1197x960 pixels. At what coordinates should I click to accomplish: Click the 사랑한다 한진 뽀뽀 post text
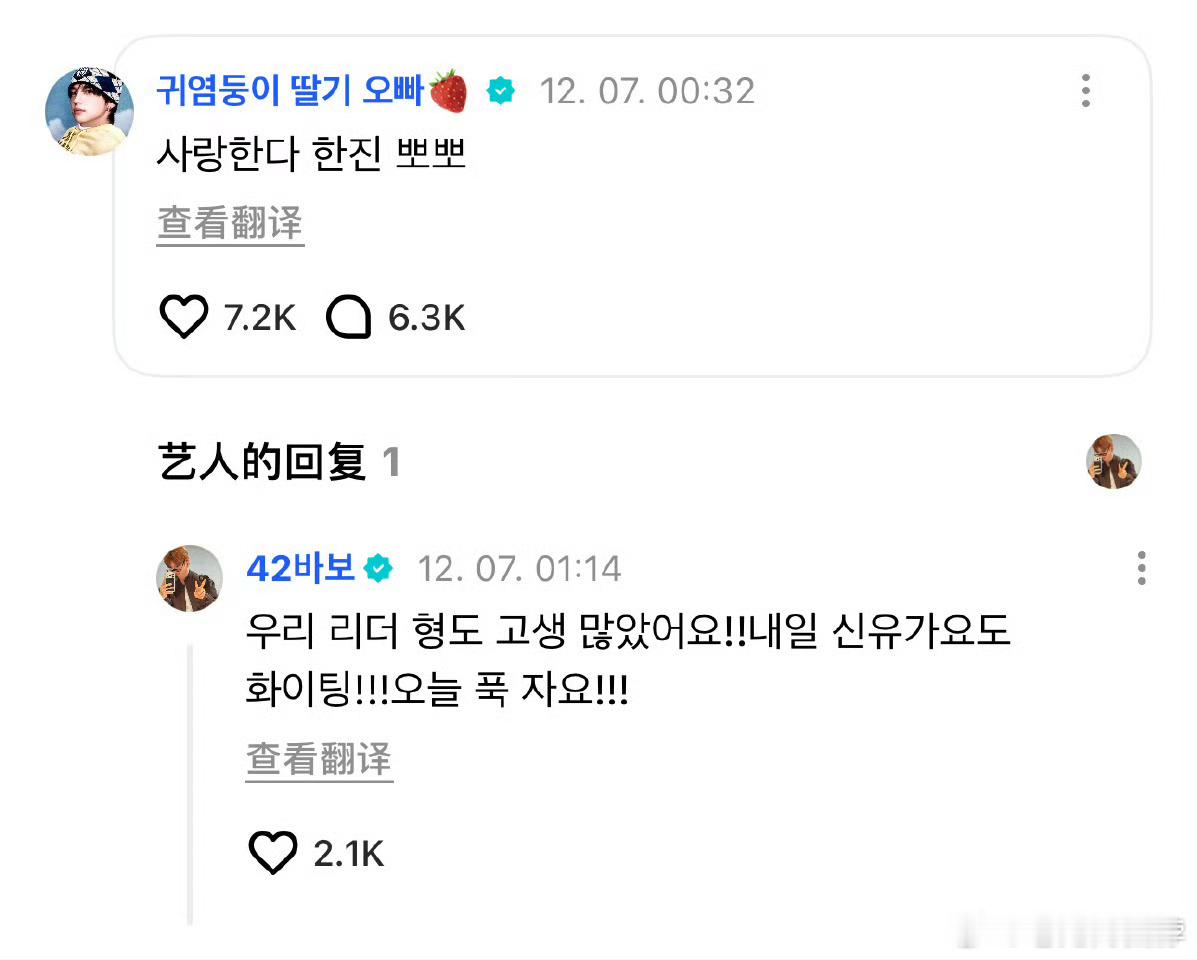[311, 153]
